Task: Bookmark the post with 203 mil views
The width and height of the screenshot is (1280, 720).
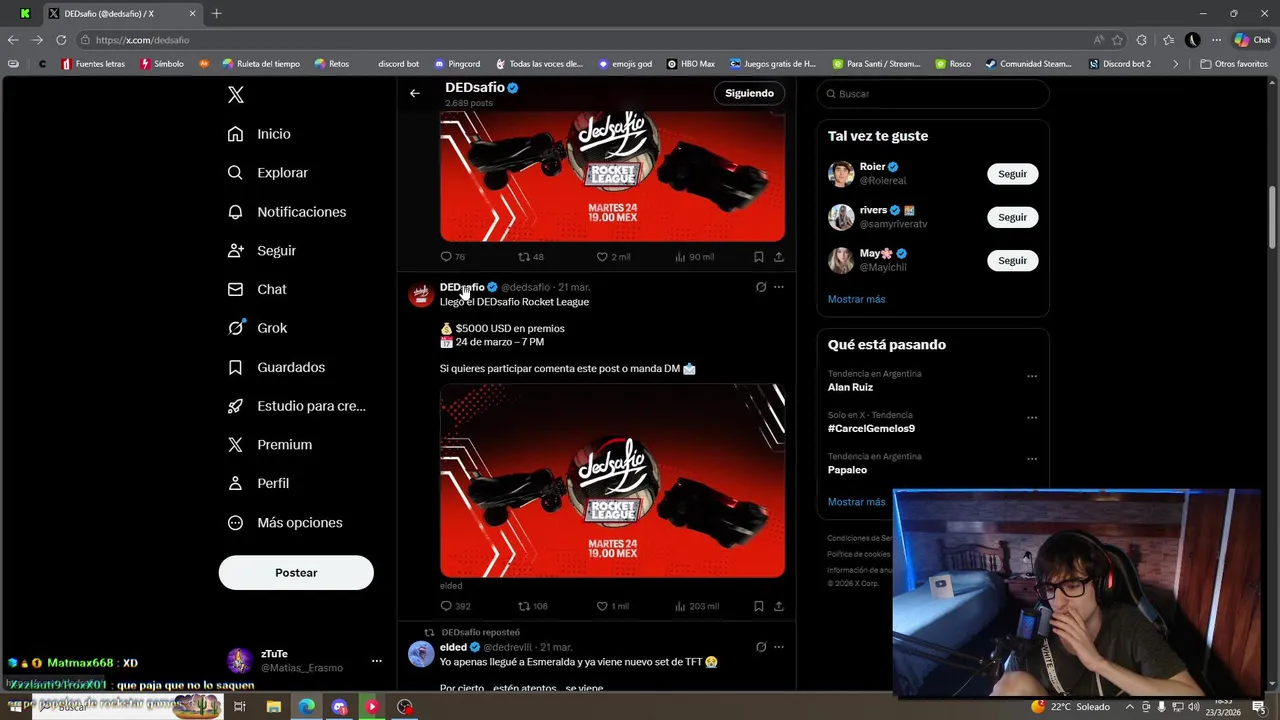Action: click(758, 606)
